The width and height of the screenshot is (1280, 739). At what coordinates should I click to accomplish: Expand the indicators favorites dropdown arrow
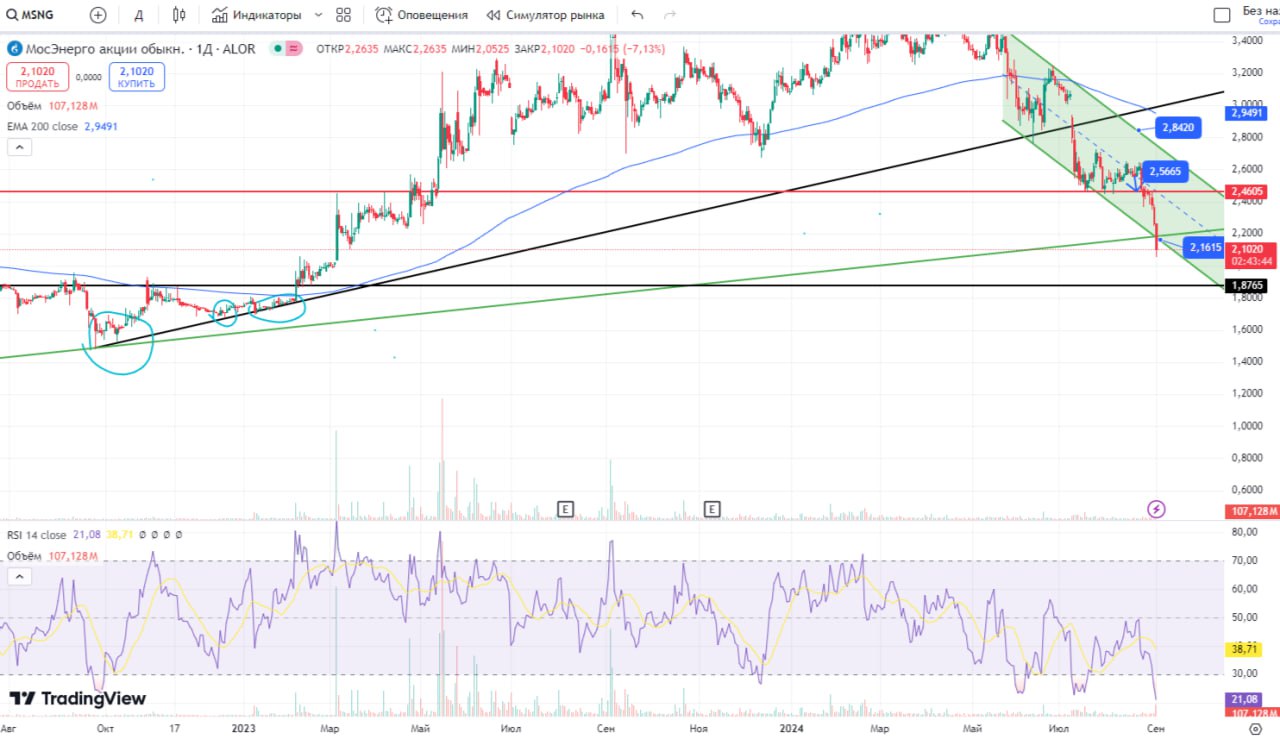(x=318, y=15)
